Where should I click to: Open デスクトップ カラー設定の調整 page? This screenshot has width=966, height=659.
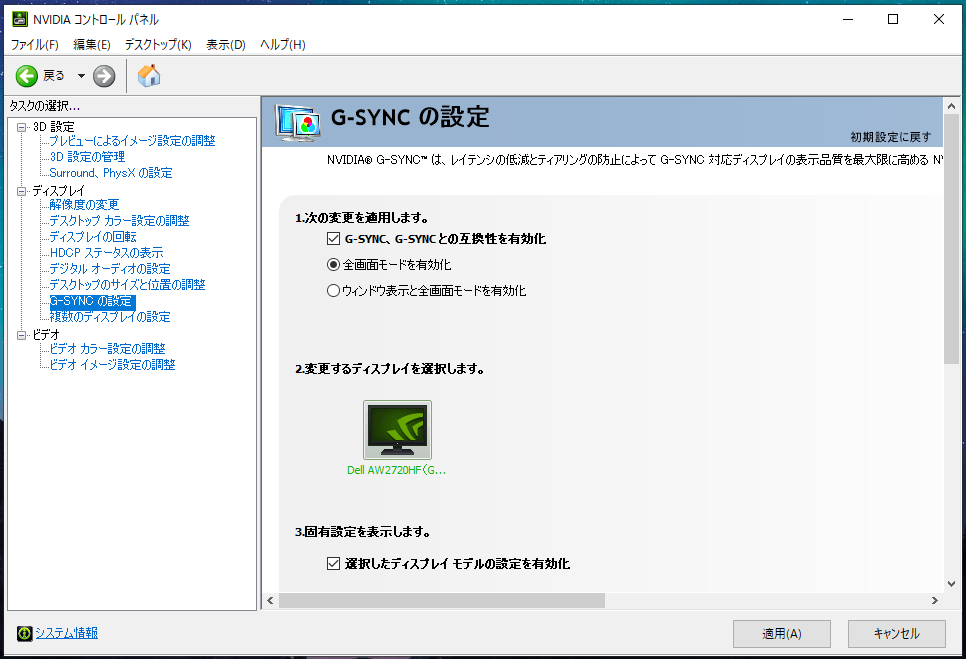[120, 220]
